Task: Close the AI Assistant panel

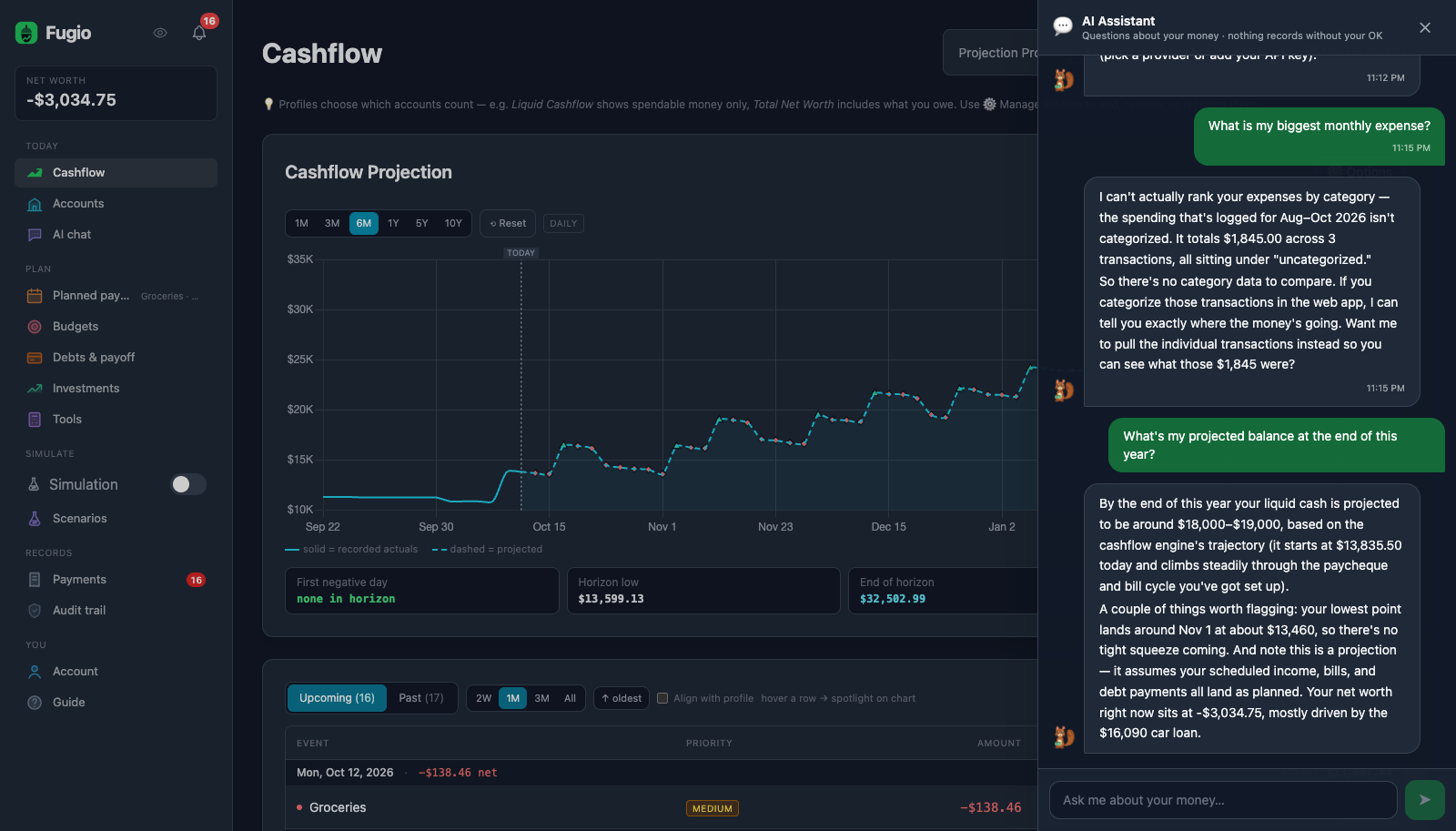Action: tap(1425, 28)
